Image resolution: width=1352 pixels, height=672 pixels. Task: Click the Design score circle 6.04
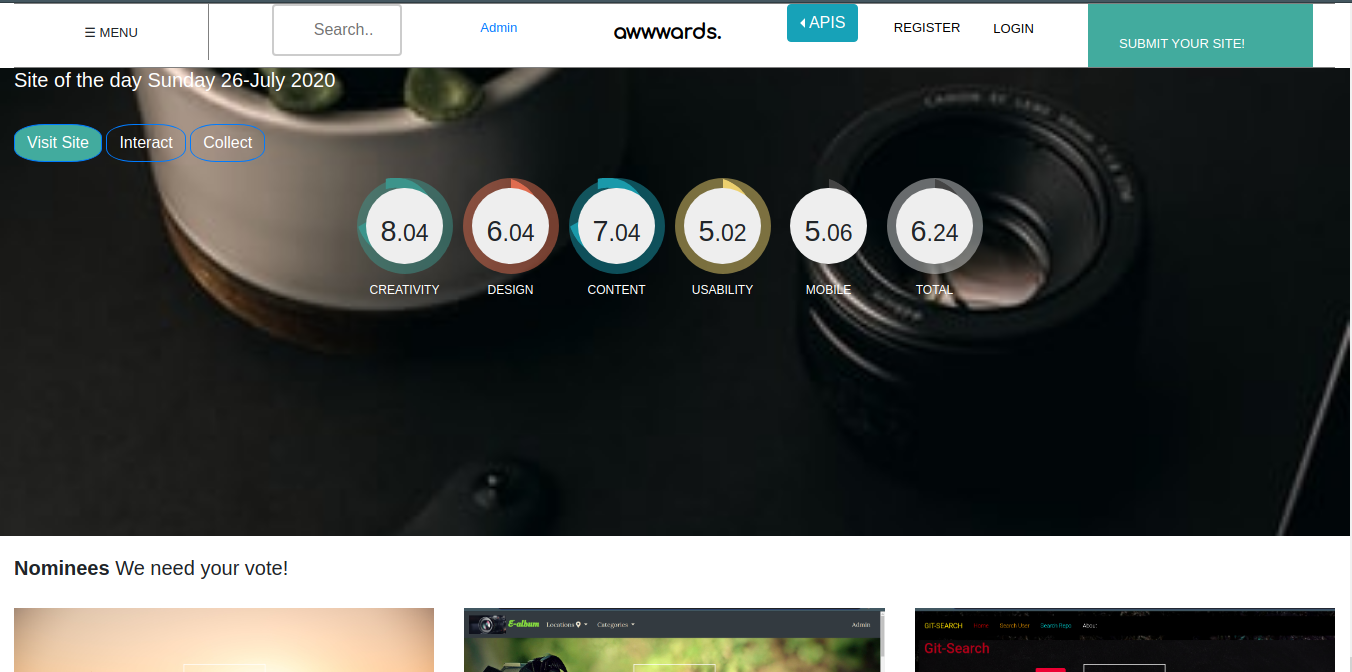tap(511, 226)
